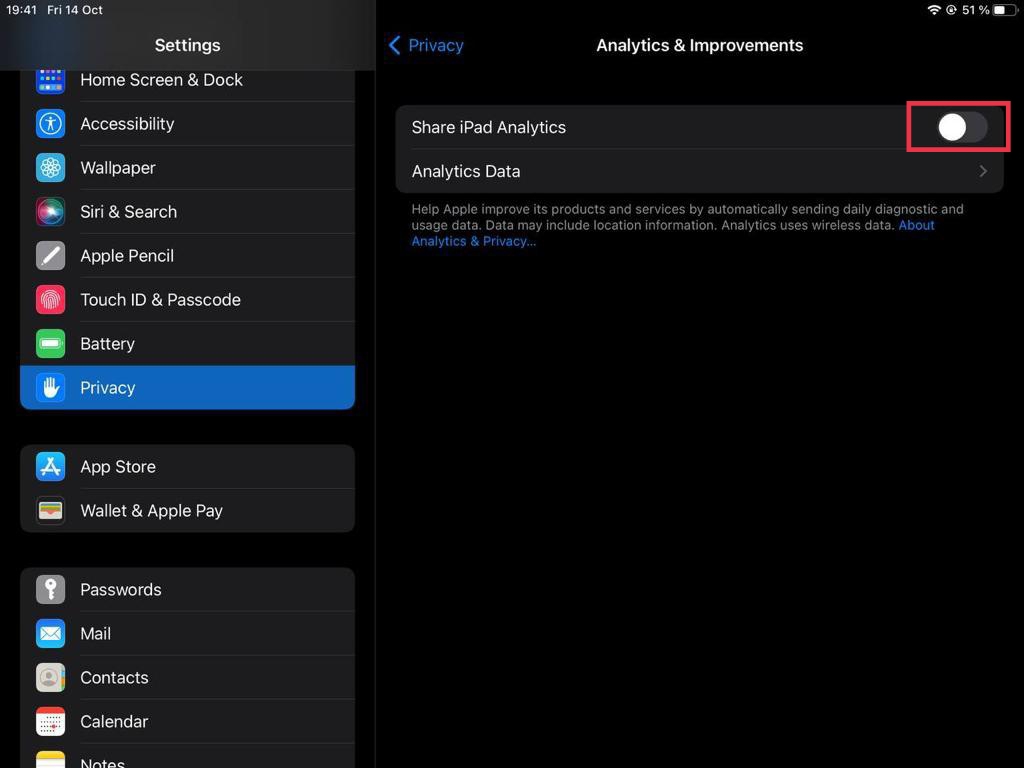1024x768 pixels.
Task: Tap the Fri 14 Oct date
Action: tap(74, 10)
